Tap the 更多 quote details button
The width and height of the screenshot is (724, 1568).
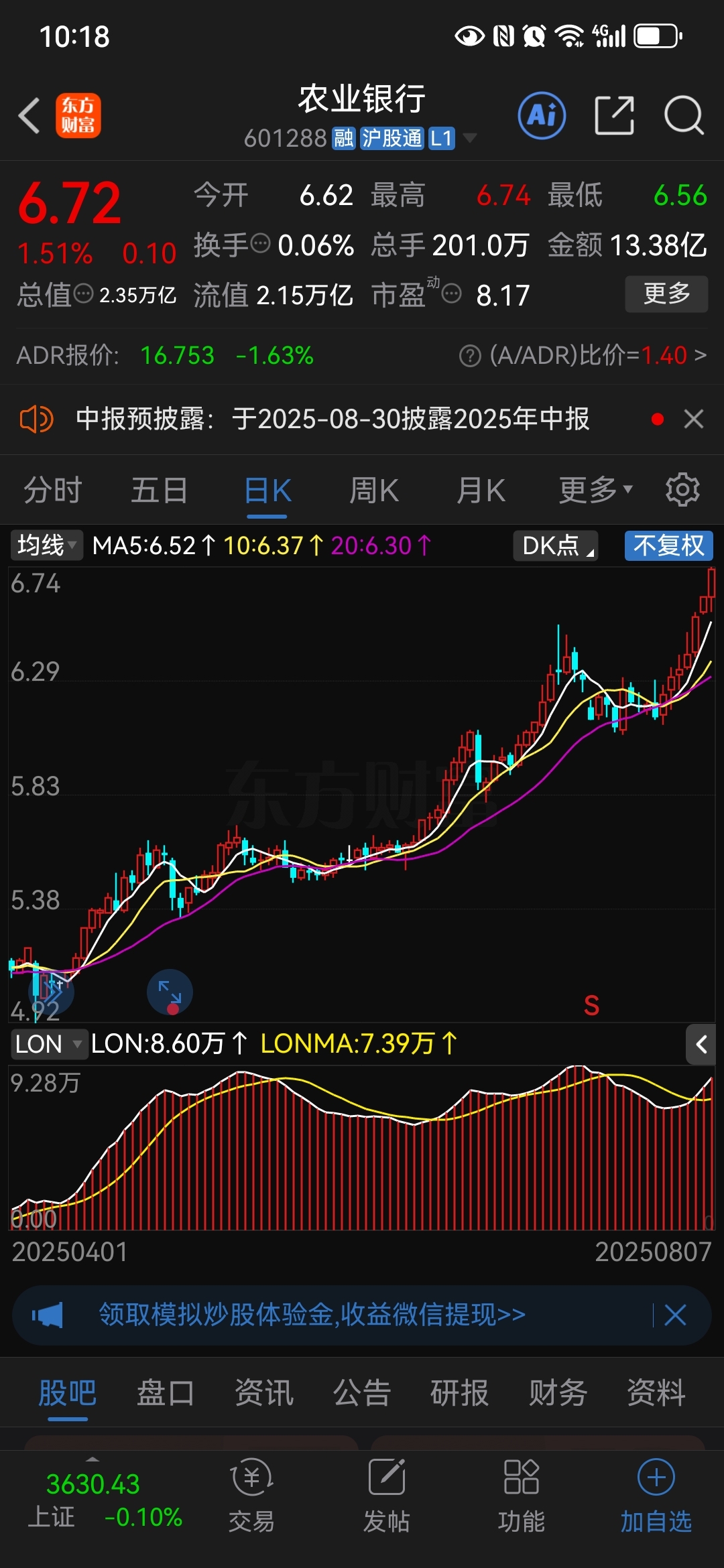tap(666, 293)
